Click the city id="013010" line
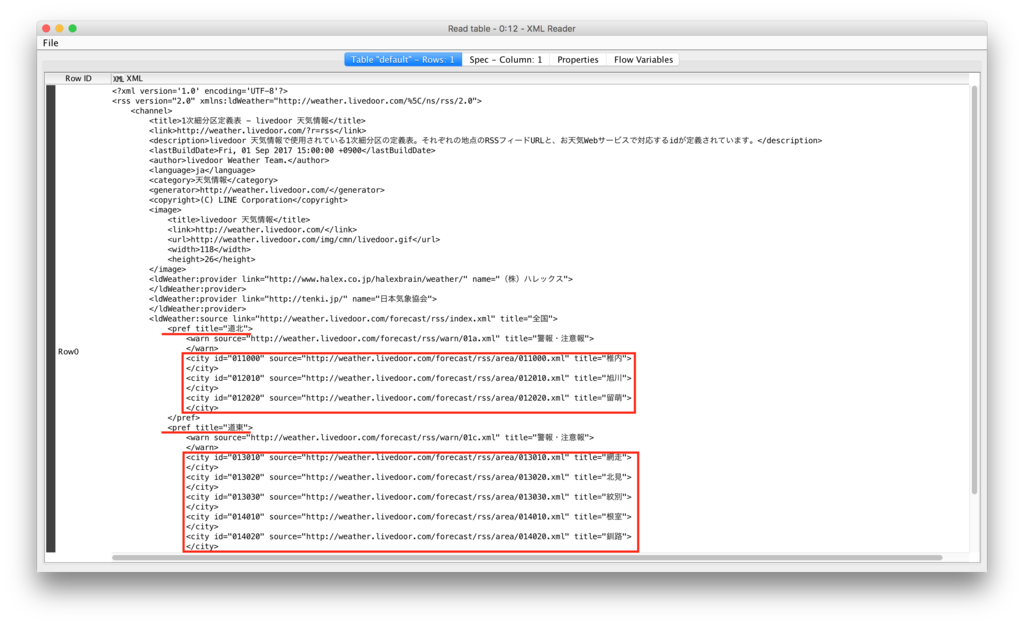Image resolution: width=1024 pixels, height=625 pixels. (409, 457)
